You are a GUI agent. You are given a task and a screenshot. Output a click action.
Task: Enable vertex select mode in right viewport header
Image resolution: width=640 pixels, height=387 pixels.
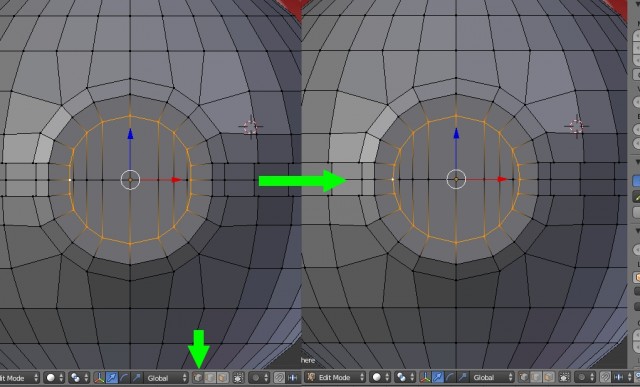coord(524,378)
